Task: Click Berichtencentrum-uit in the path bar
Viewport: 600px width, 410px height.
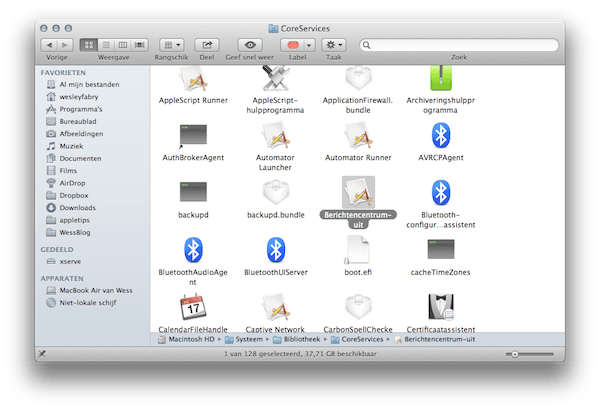Action: (435, 340)
